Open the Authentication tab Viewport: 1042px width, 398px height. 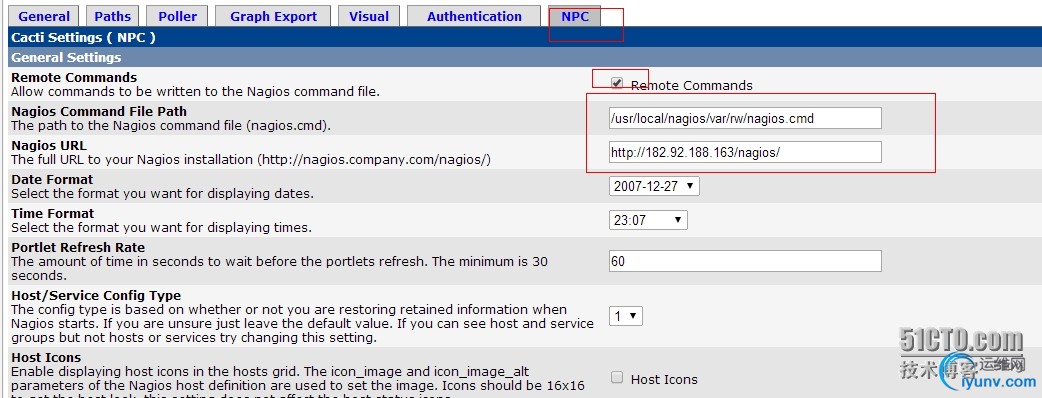tap(474, 17)
